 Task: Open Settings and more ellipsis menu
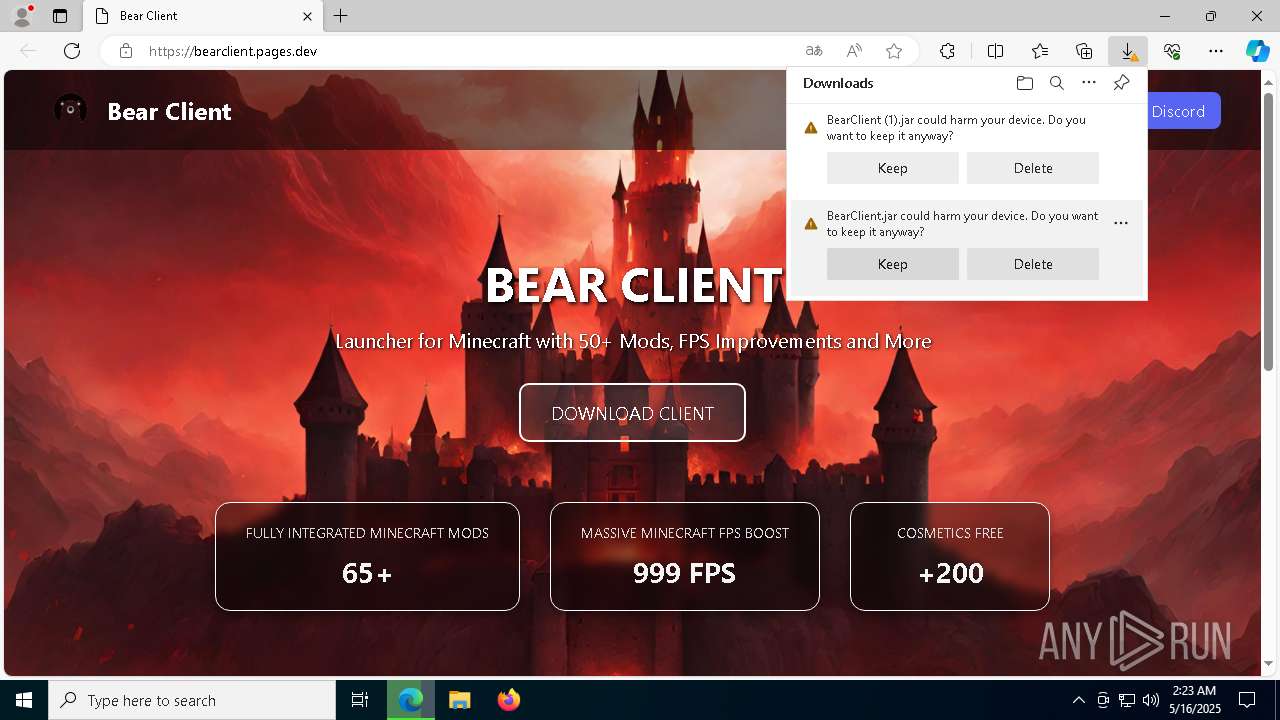pos(1216,51)
